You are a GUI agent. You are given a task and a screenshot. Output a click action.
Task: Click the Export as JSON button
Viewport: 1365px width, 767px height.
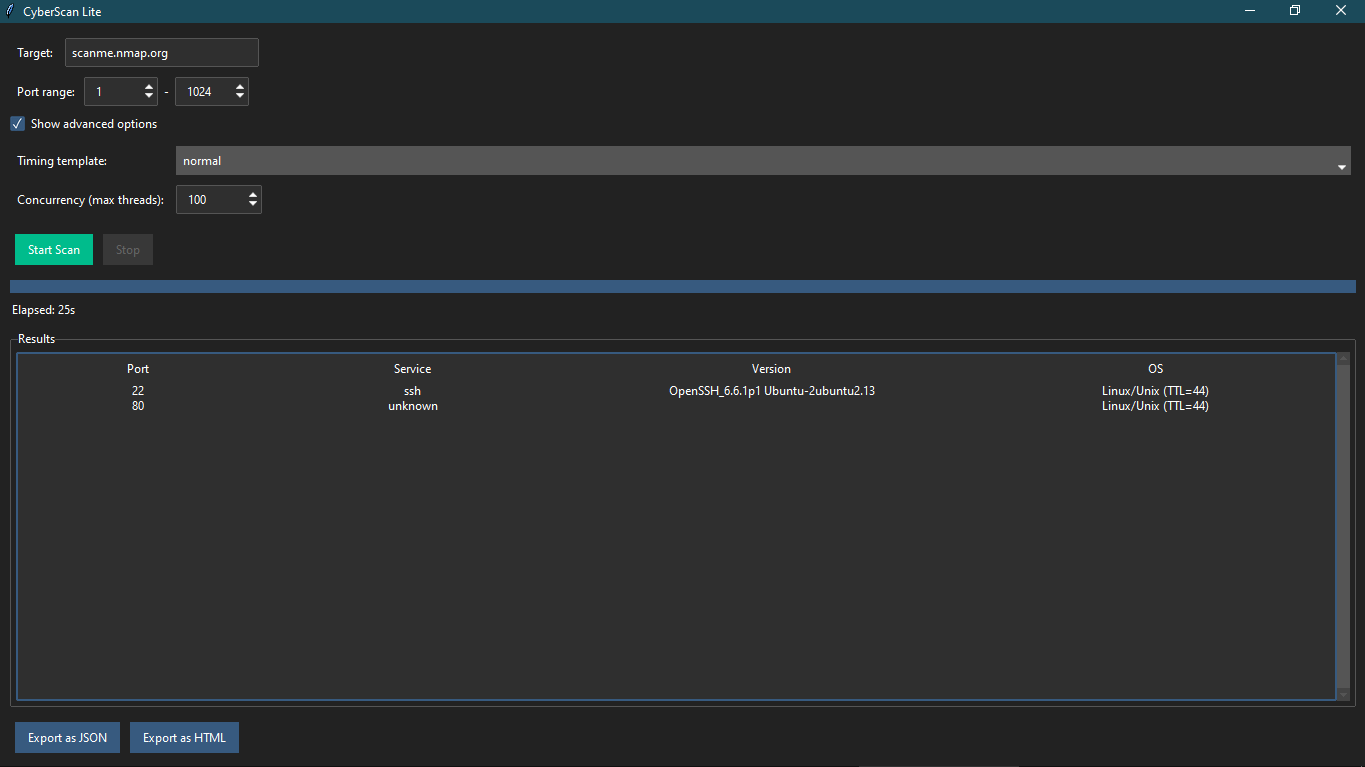click(x=68, y=738)
